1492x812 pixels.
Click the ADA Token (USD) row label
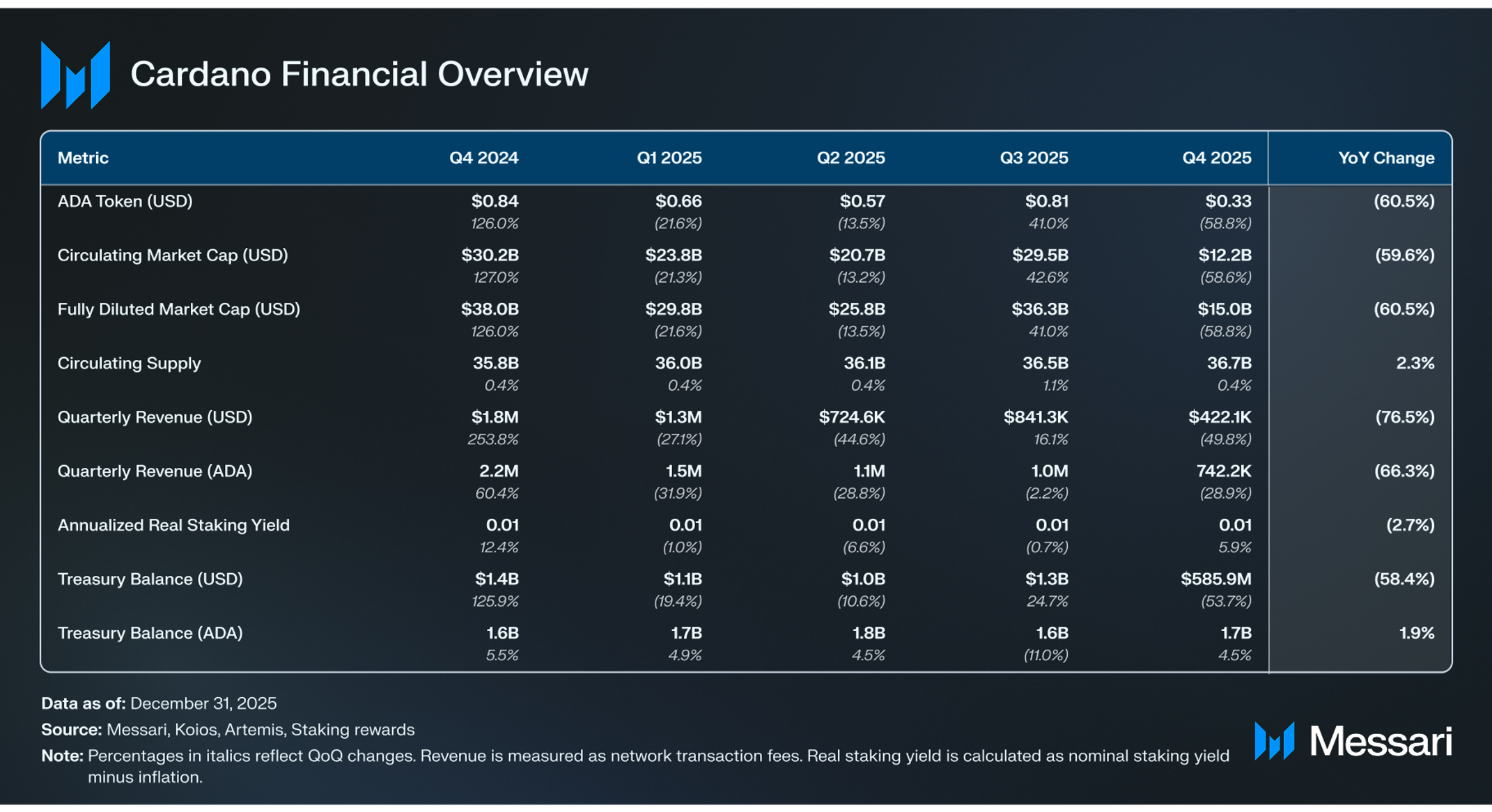(125, 201)
